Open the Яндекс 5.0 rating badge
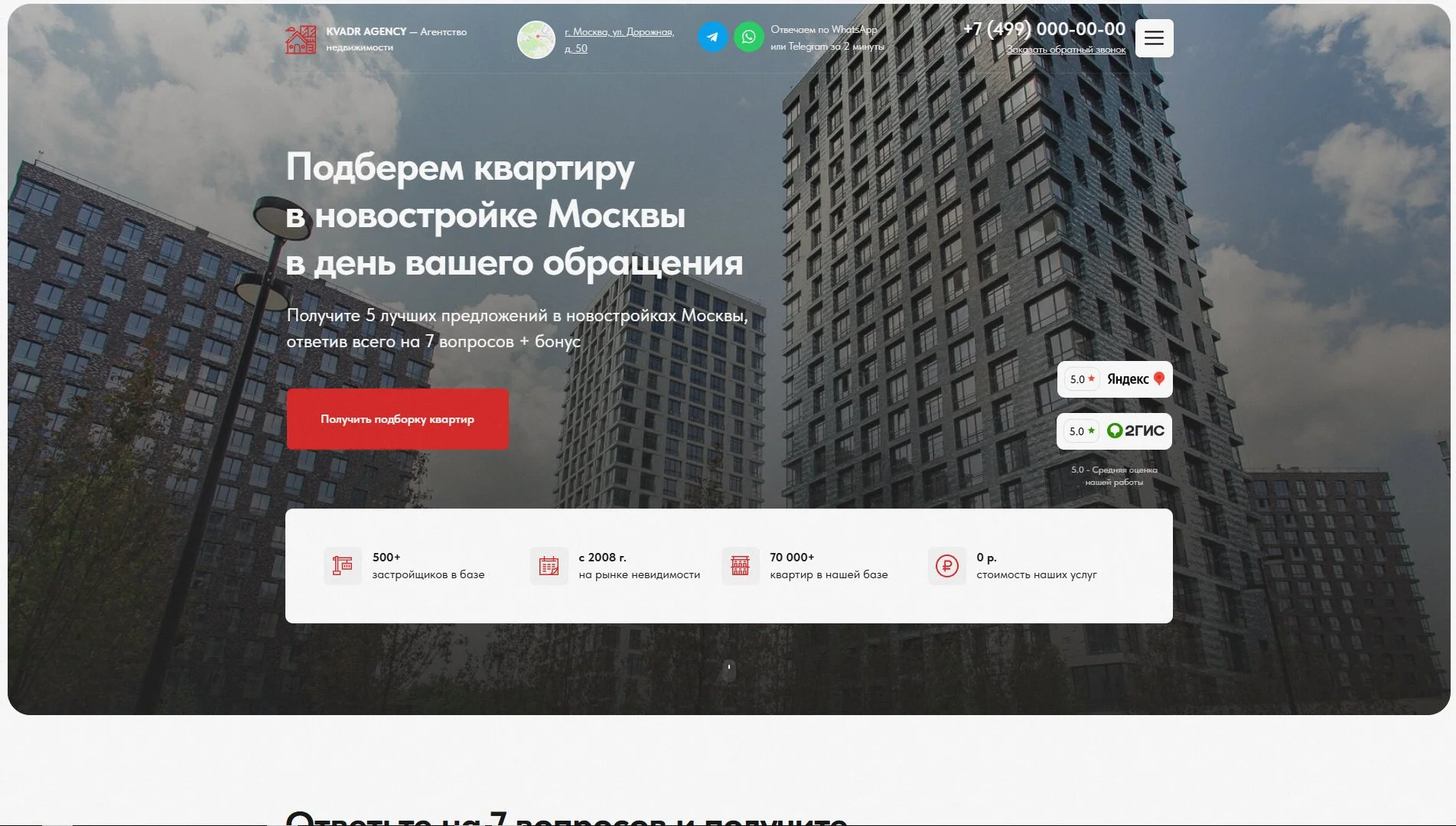The height and width of the screenshot is (826, 1456). point(1115,379)
